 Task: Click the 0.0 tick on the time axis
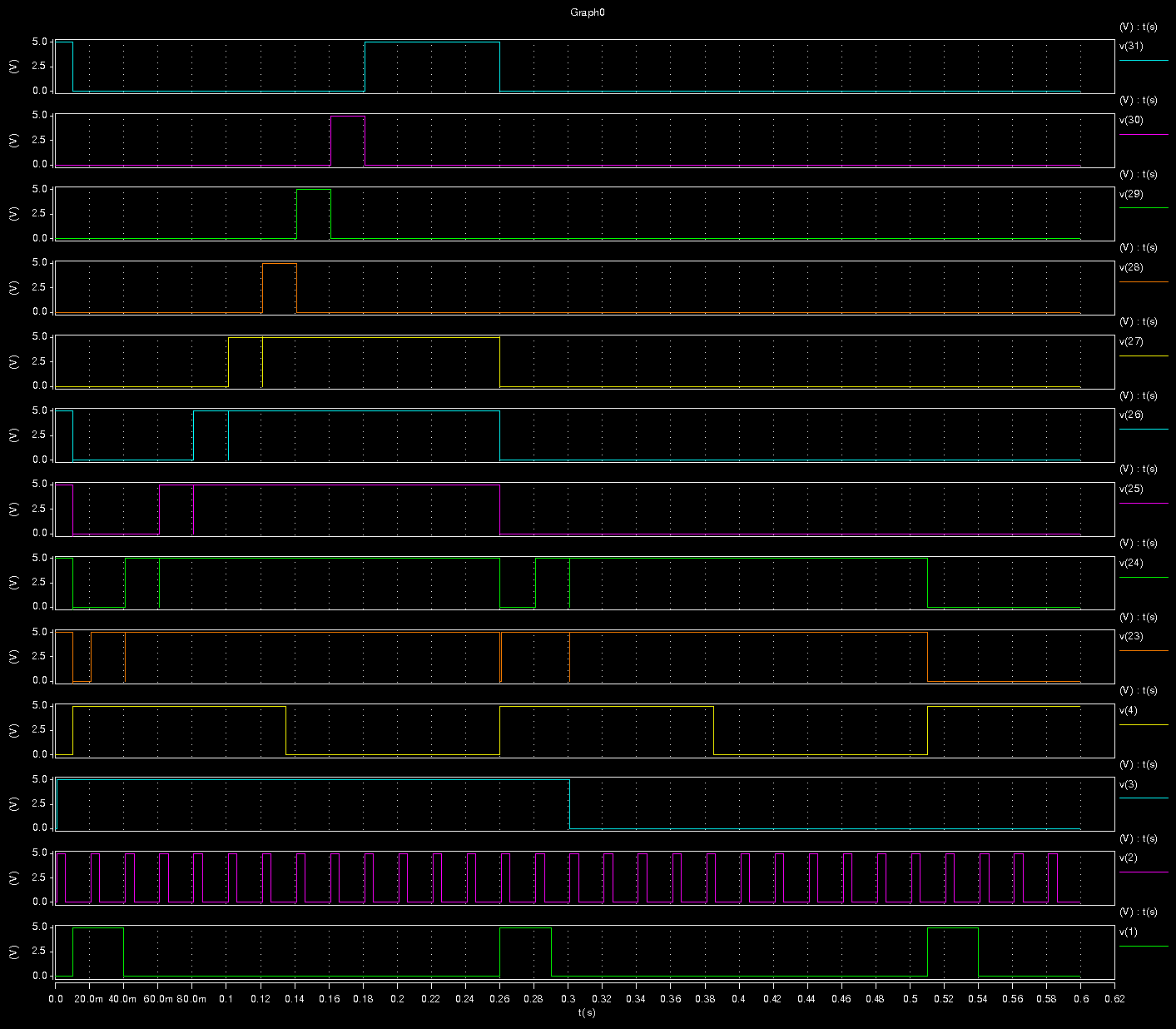(55, 998)
